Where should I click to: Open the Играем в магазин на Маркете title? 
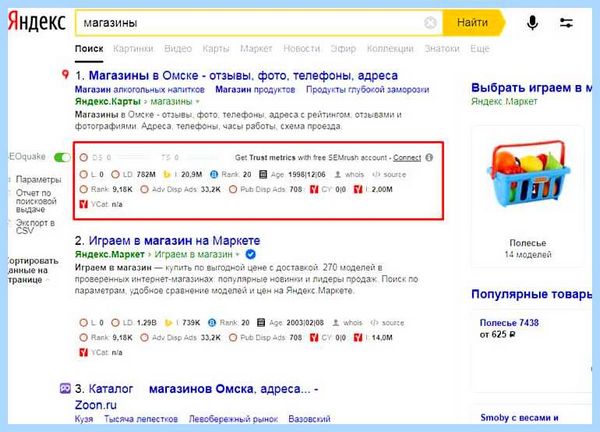click(x=174, y=241)
